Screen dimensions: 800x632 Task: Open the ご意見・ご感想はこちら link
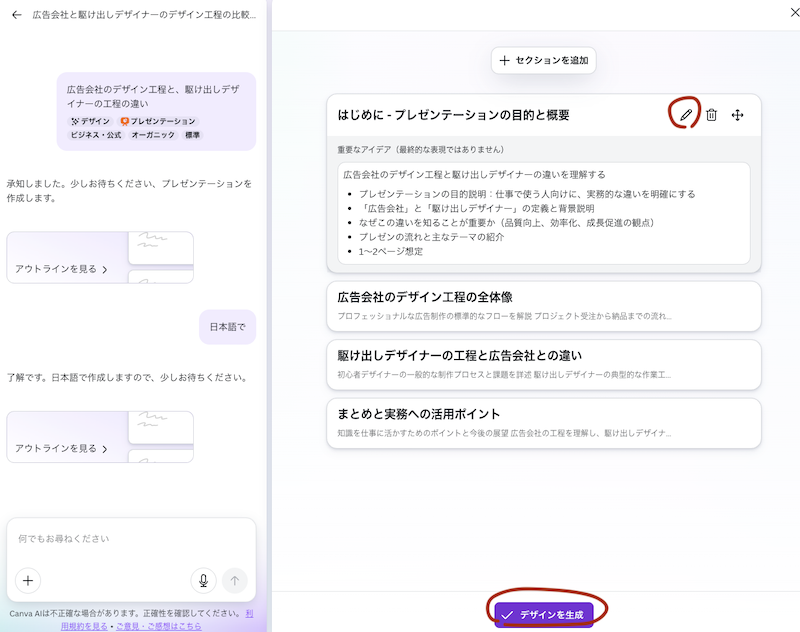[158, 626]
